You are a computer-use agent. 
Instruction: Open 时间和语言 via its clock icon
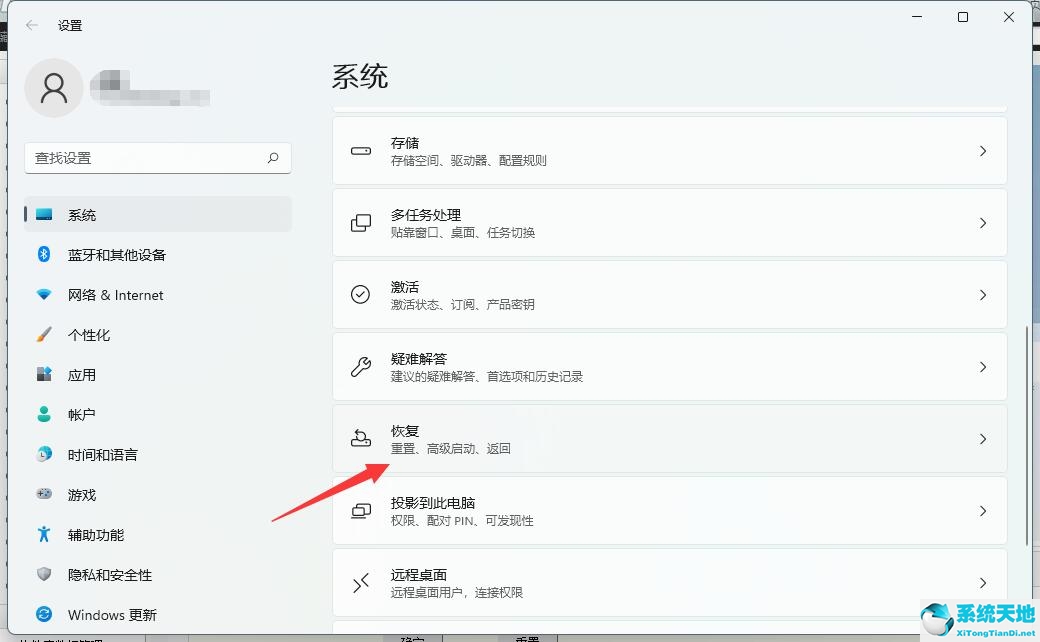click(42, 454)
